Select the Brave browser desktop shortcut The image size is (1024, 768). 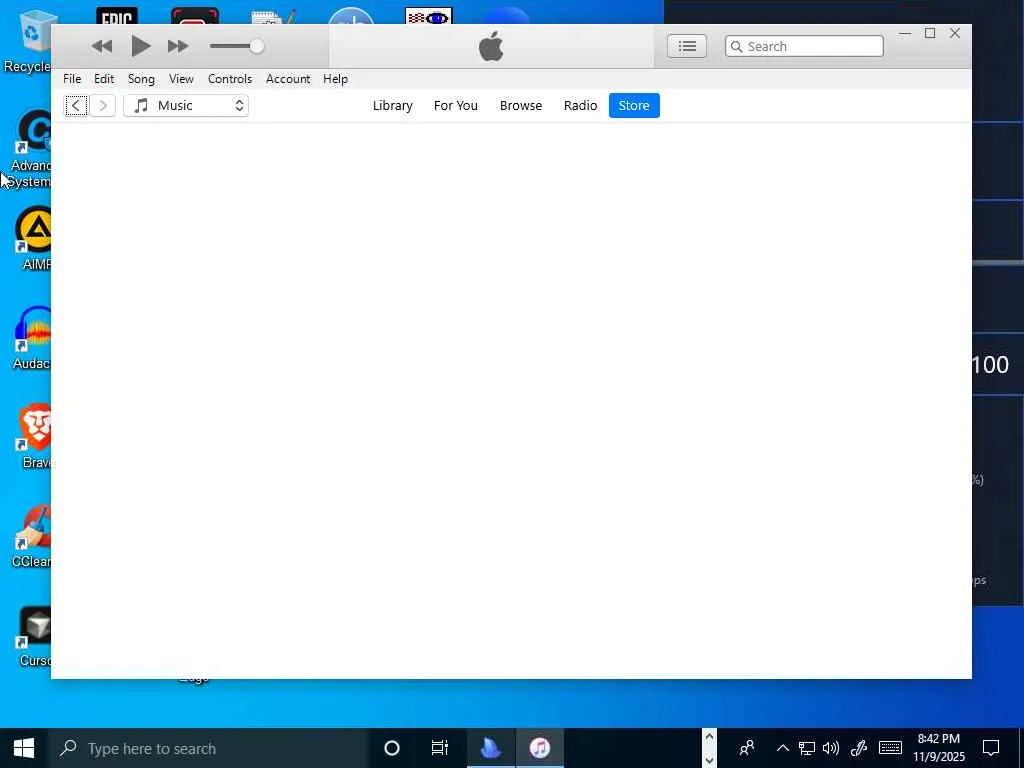tap(34, 437)
